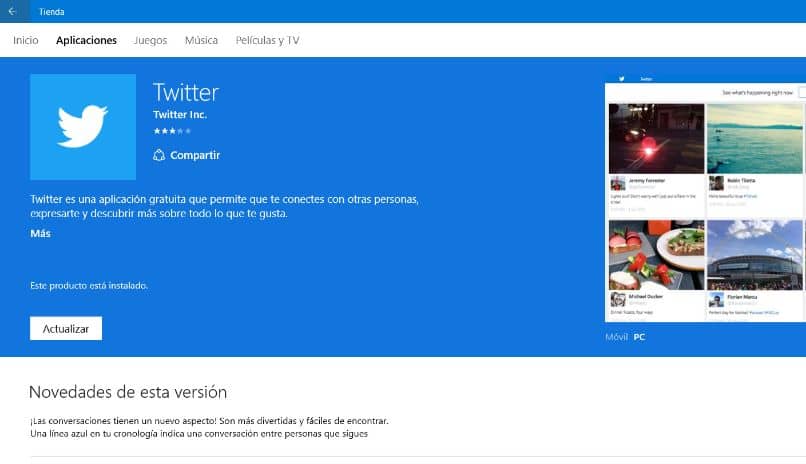Click 'Este producto está instalado' text
This screenshot has height=464, width=806.
click(89, 286)
